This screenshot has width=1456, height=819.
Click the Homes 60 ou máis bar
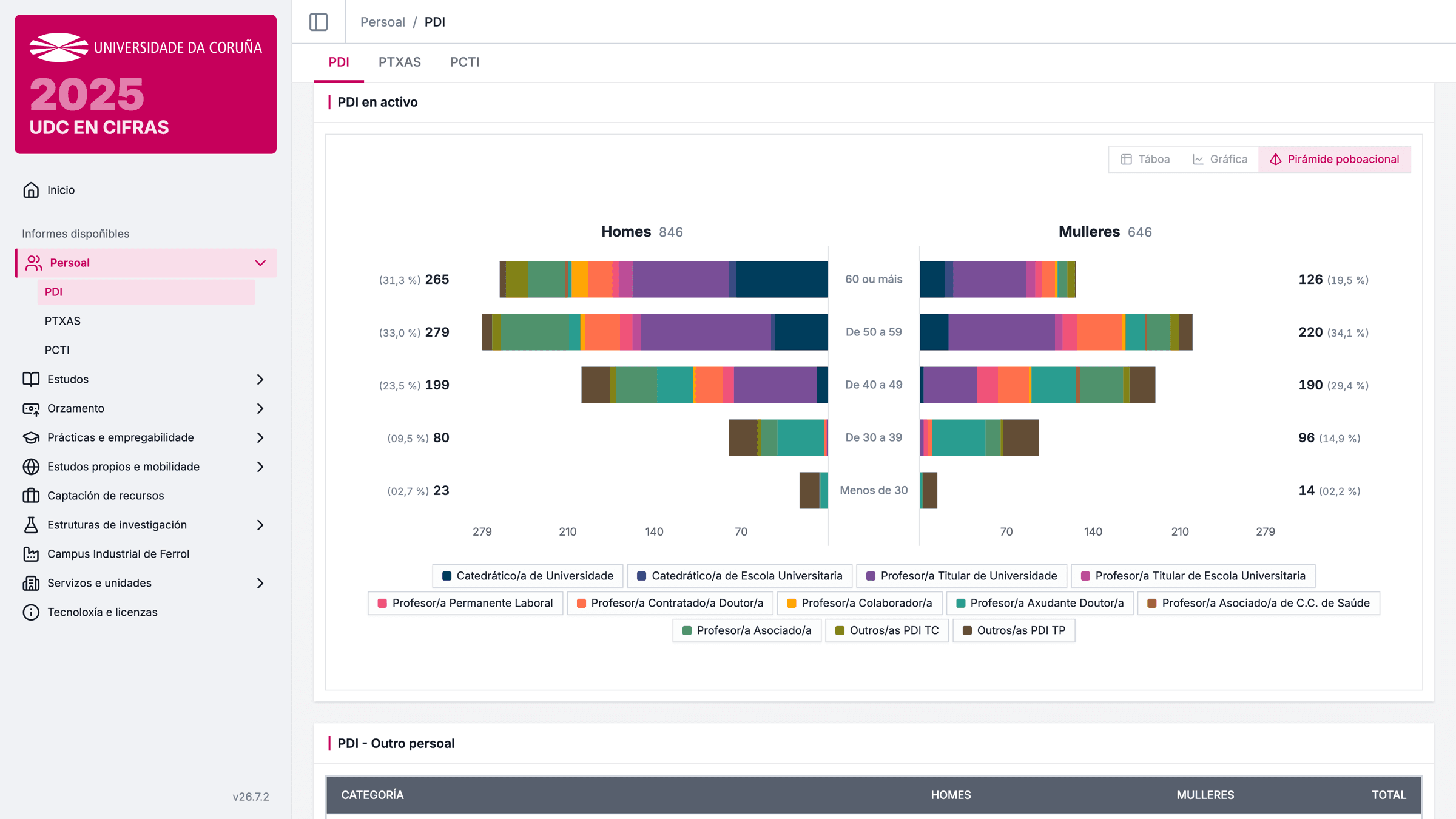coord(664,280)
